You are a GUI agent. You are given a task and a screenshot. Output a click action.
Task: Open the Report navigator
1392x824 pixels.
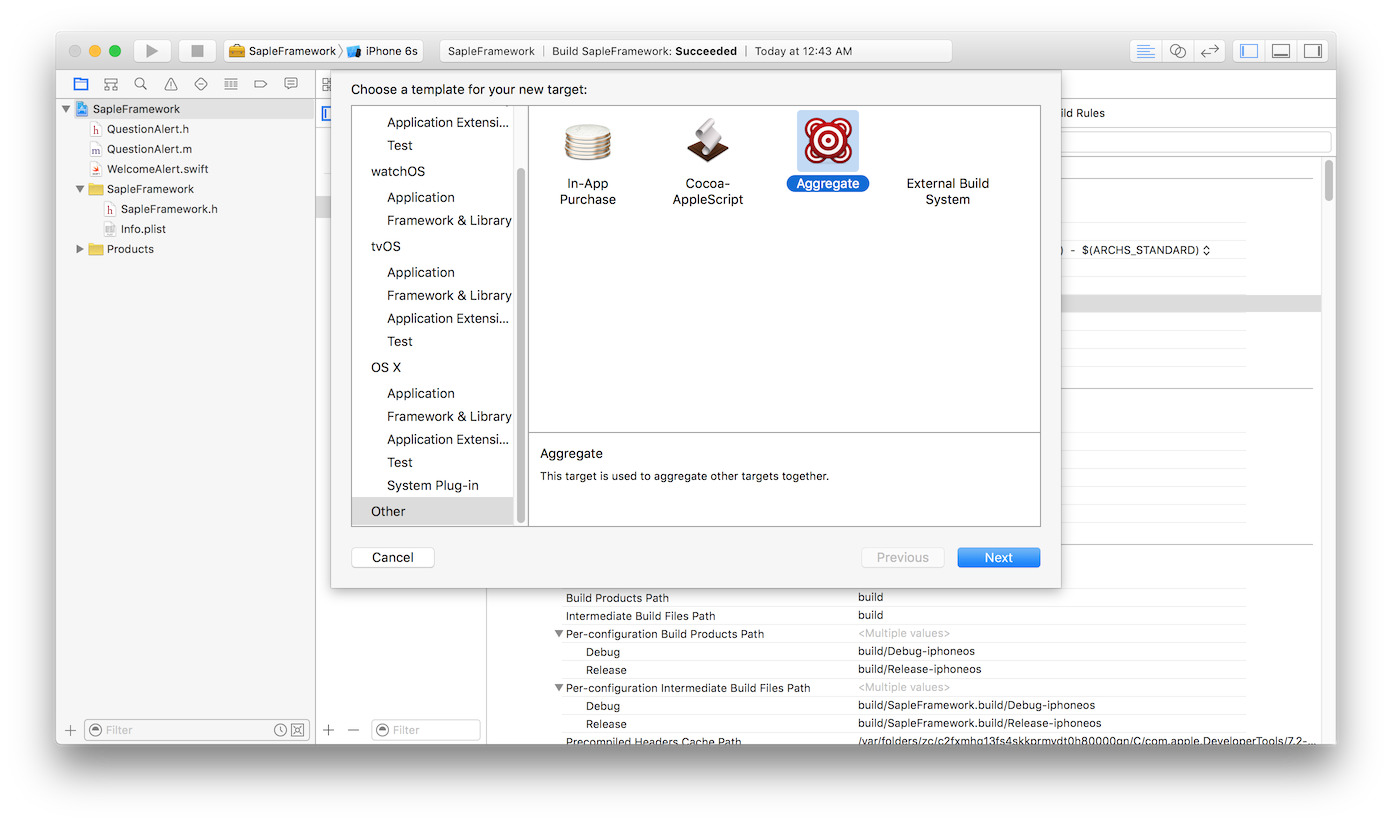pyautogui.click(x=291, y=84)
